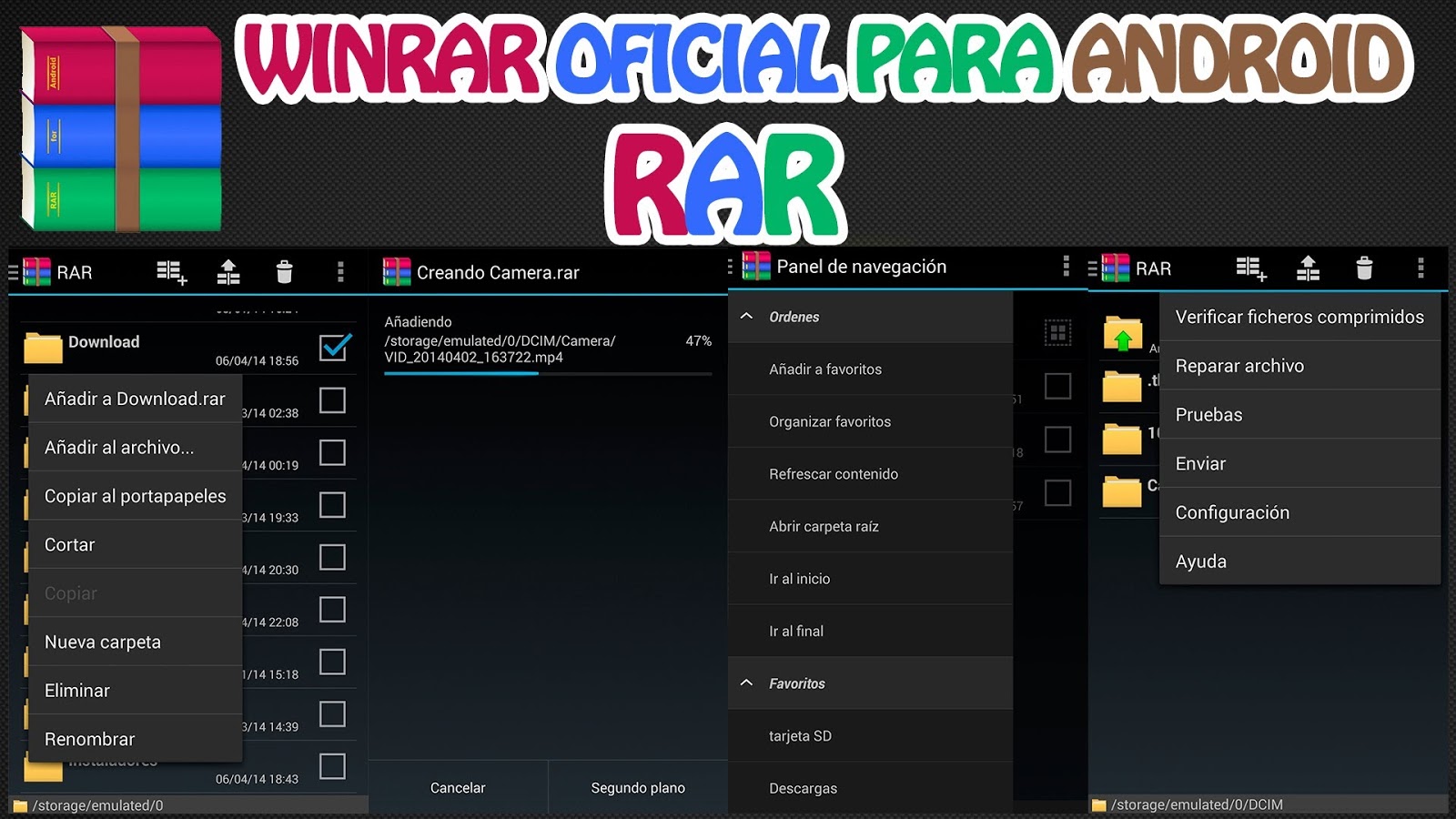1456x819 pixels.
Task: Open the Download folder icon
Action: point(43,348)
